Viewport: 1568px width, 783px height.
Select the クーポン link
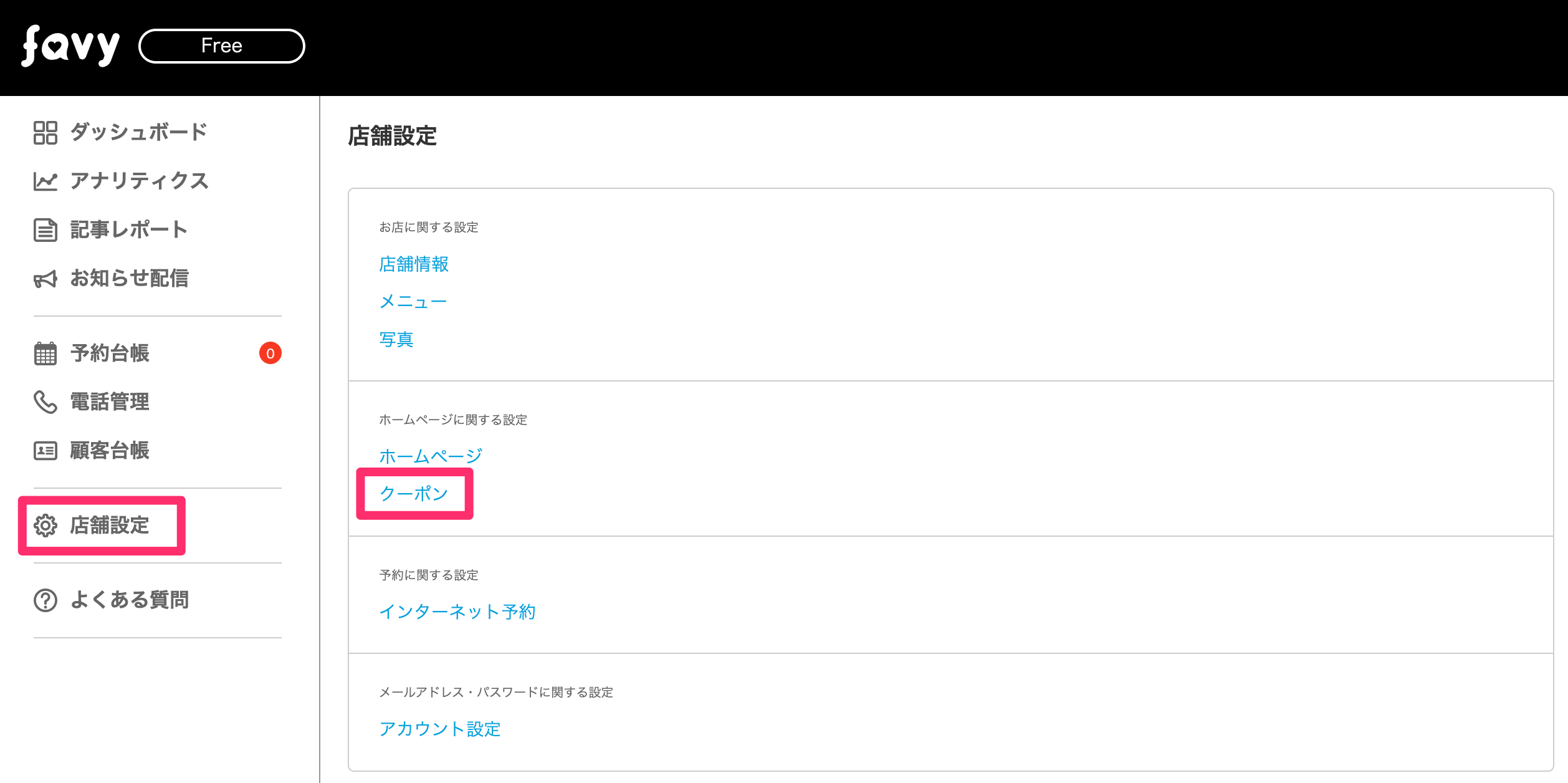414,494
